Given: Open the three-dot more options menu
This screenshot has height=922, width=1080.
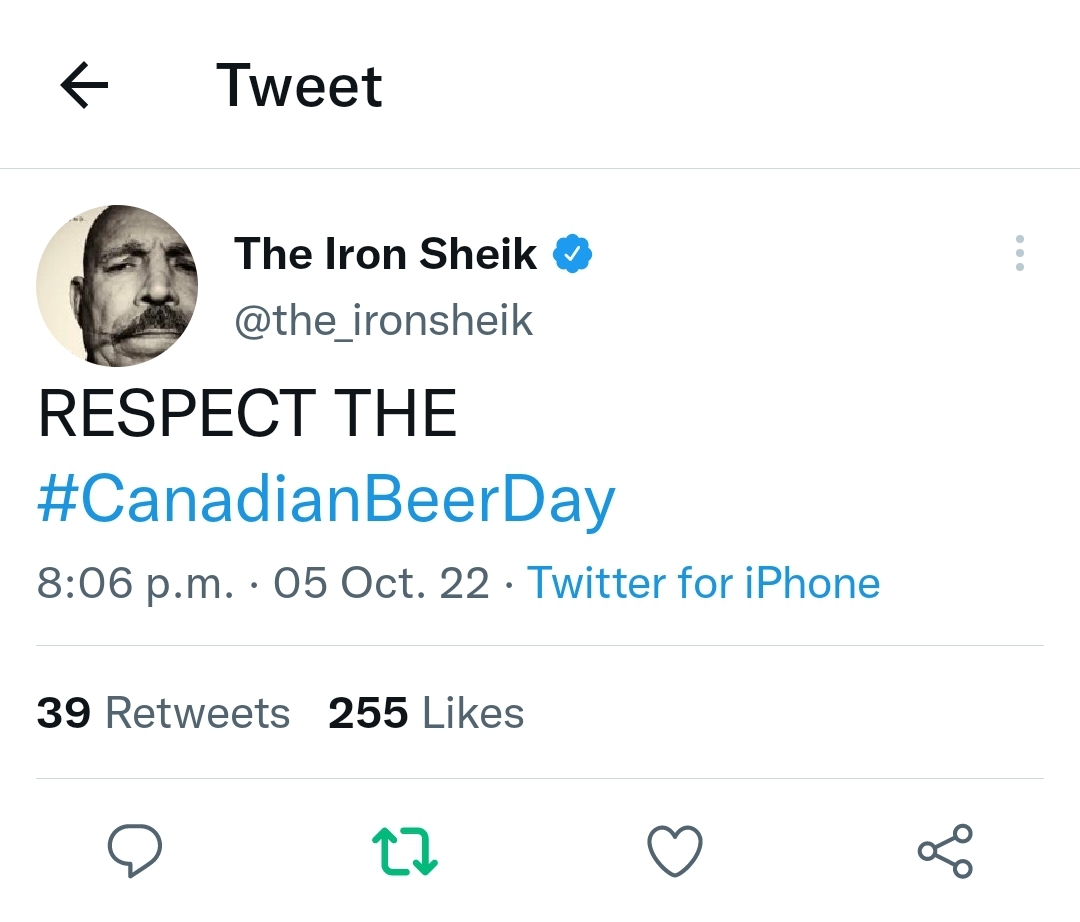Looking at the screenshot, I should [x=1019, y=253].
